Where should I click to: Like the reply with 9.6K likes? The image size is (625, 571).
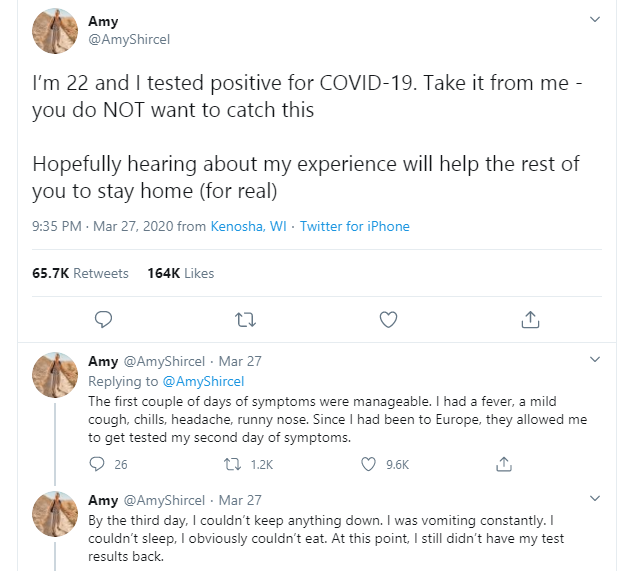pos(369,464)
